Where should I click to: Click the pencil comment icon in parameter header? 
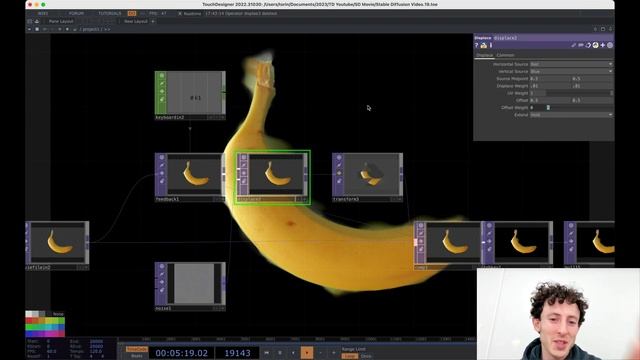tap(573, 45)
